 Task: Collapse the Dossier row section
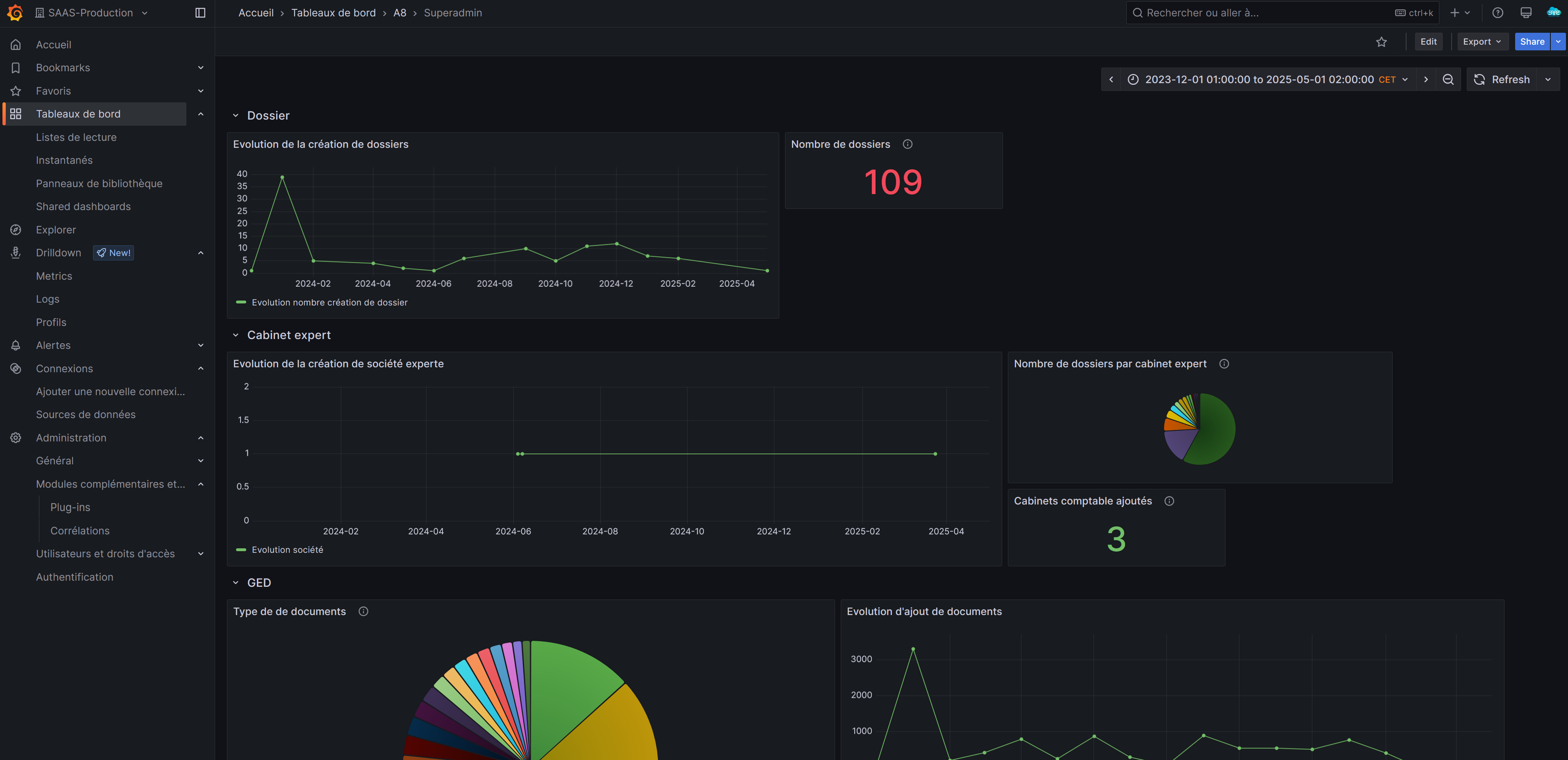point(236,115)
